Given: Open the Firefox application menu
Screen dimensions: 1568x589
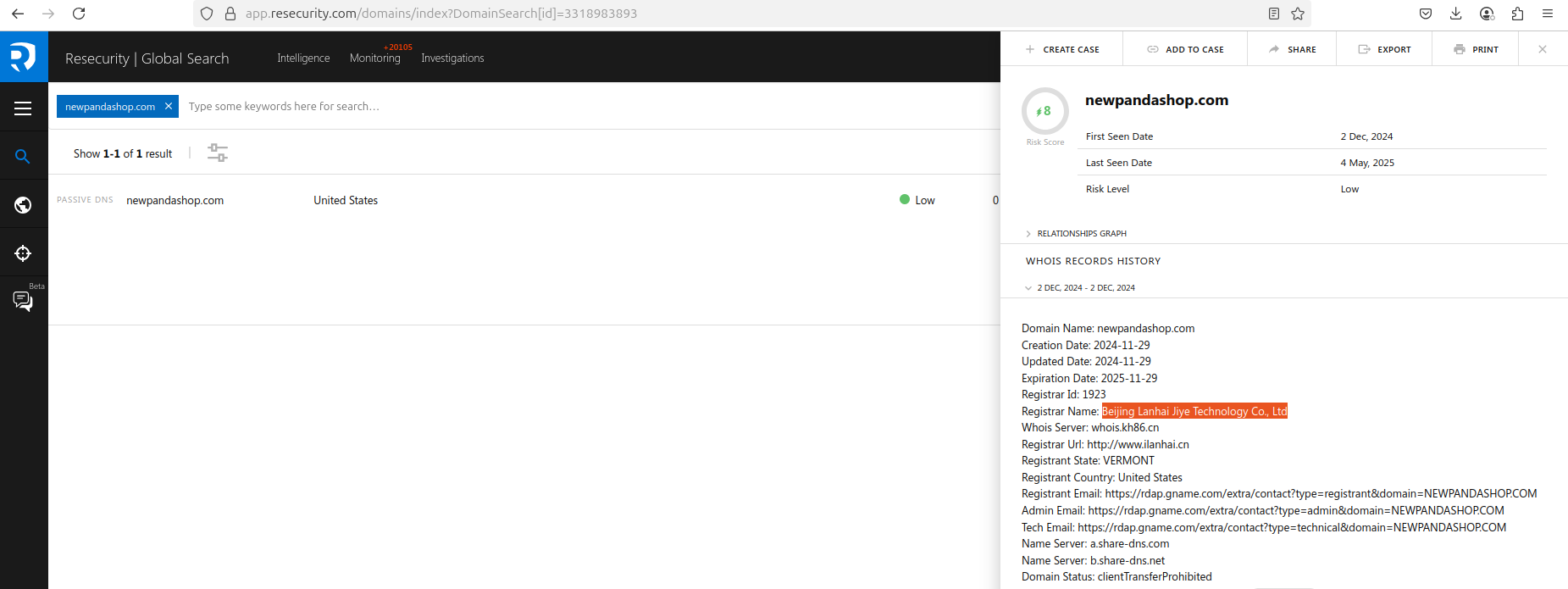Looking at the screenshot, I should tap(1548, 14).
